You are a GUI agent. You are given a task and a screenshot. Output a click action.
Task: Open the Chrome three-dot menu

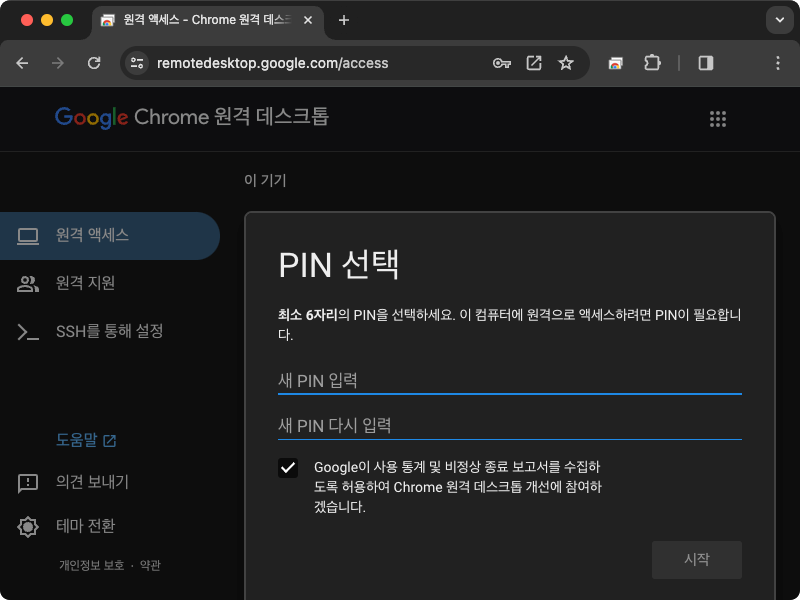[x=778, y=62]
